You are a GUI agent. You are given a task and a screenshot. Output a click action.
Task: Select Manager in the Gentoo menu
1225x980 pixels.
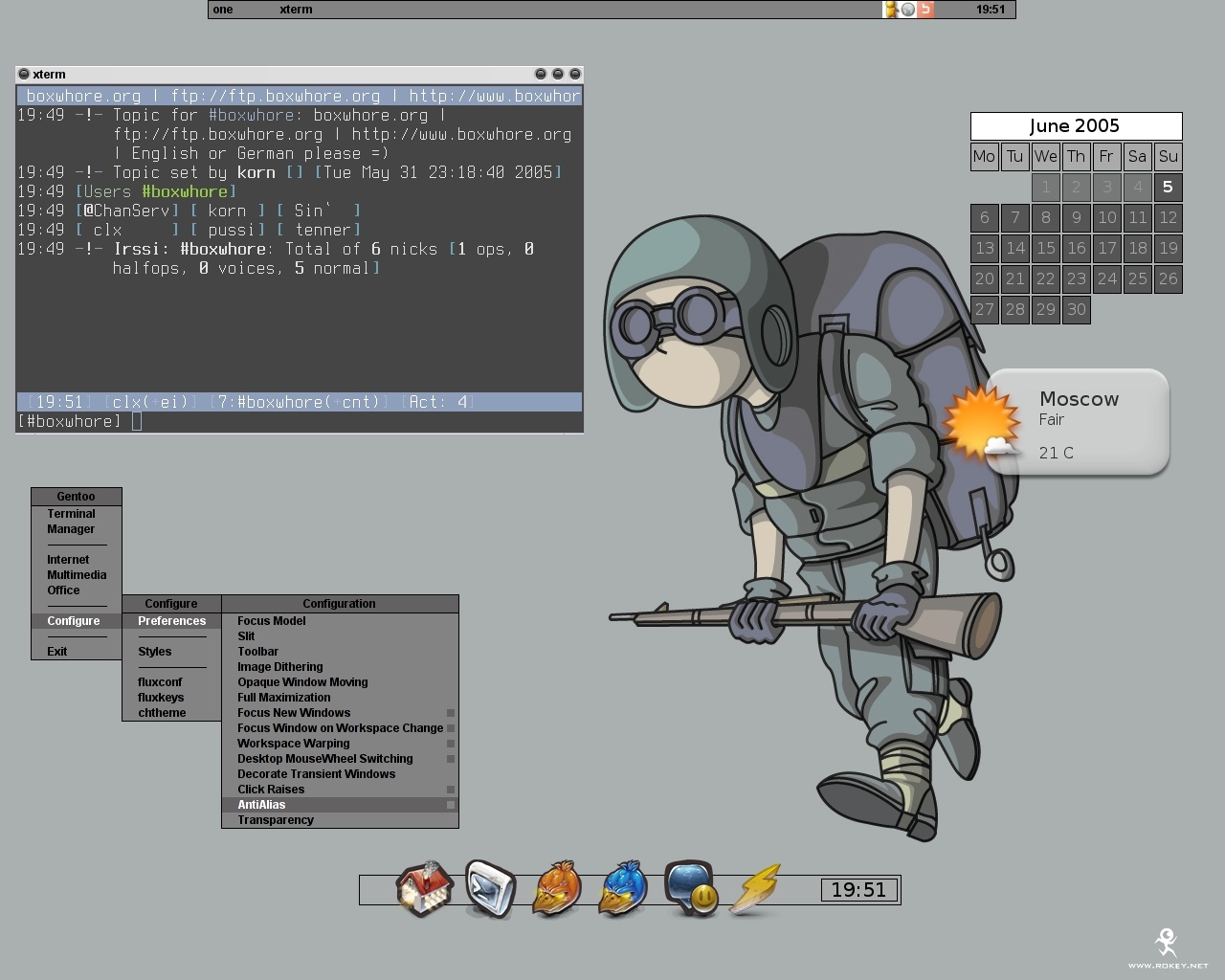click(x=77, y=529)
